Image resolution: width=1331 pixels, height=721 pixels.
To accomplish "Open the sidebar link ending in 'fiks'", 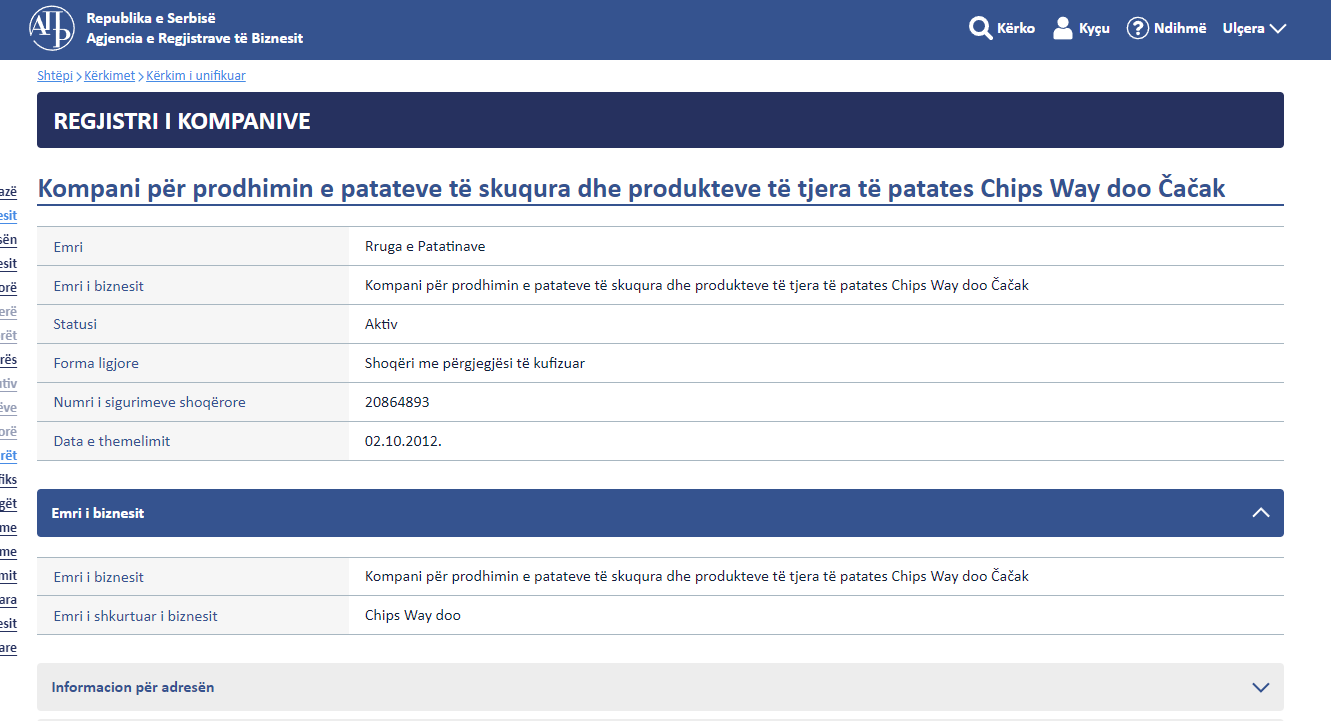I will pyautogui.click(x=8, y=480).
